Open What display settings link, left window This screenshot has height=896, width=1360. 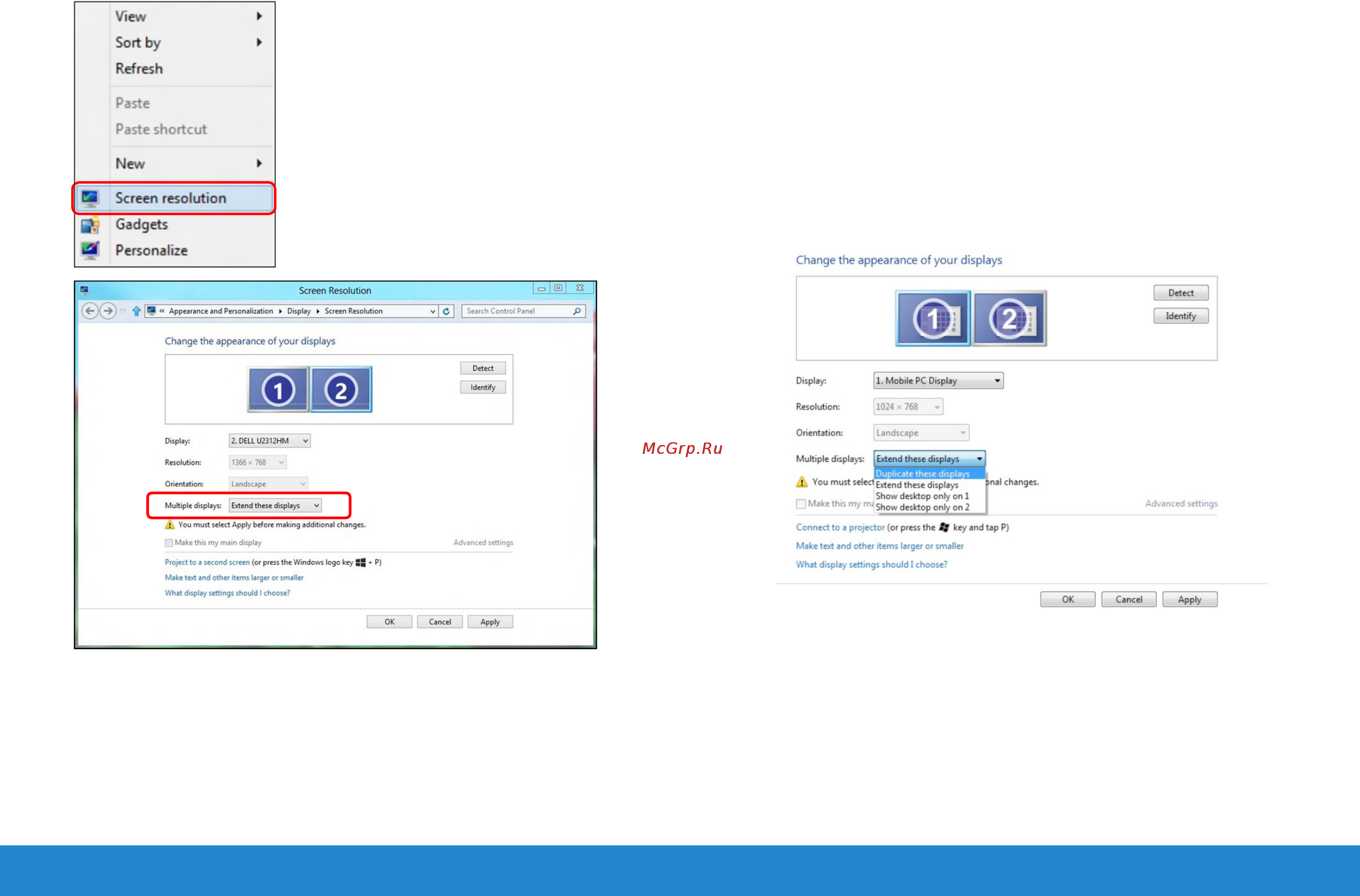tap(227, 592)
